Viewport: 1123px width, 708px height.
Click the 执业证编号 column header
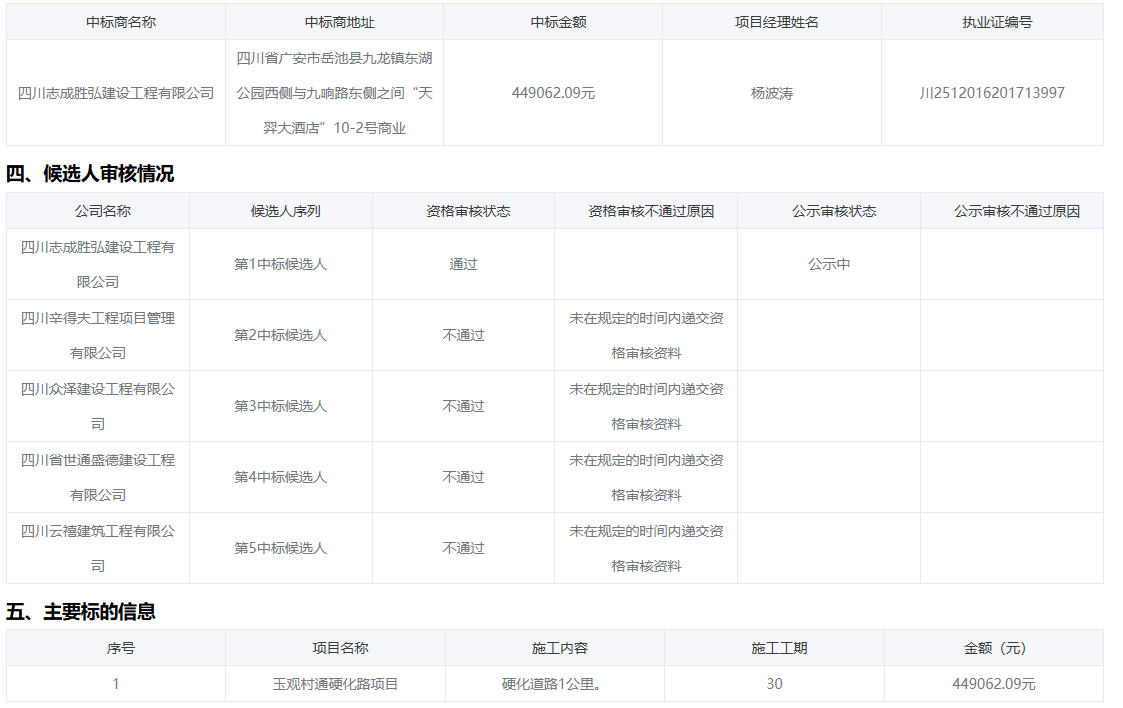(x=991, y=22)
